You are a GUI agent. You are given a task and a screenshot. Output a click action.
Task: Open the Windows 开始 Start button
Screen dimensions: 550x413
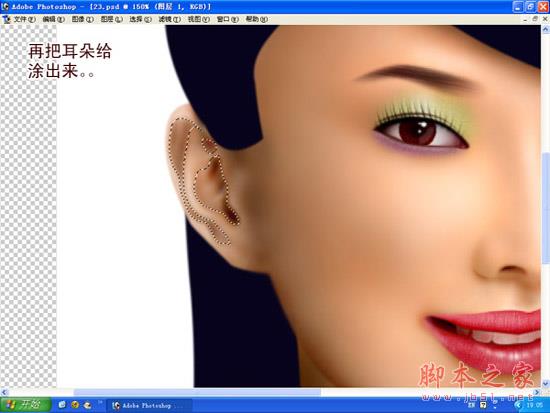click(26, 405)
